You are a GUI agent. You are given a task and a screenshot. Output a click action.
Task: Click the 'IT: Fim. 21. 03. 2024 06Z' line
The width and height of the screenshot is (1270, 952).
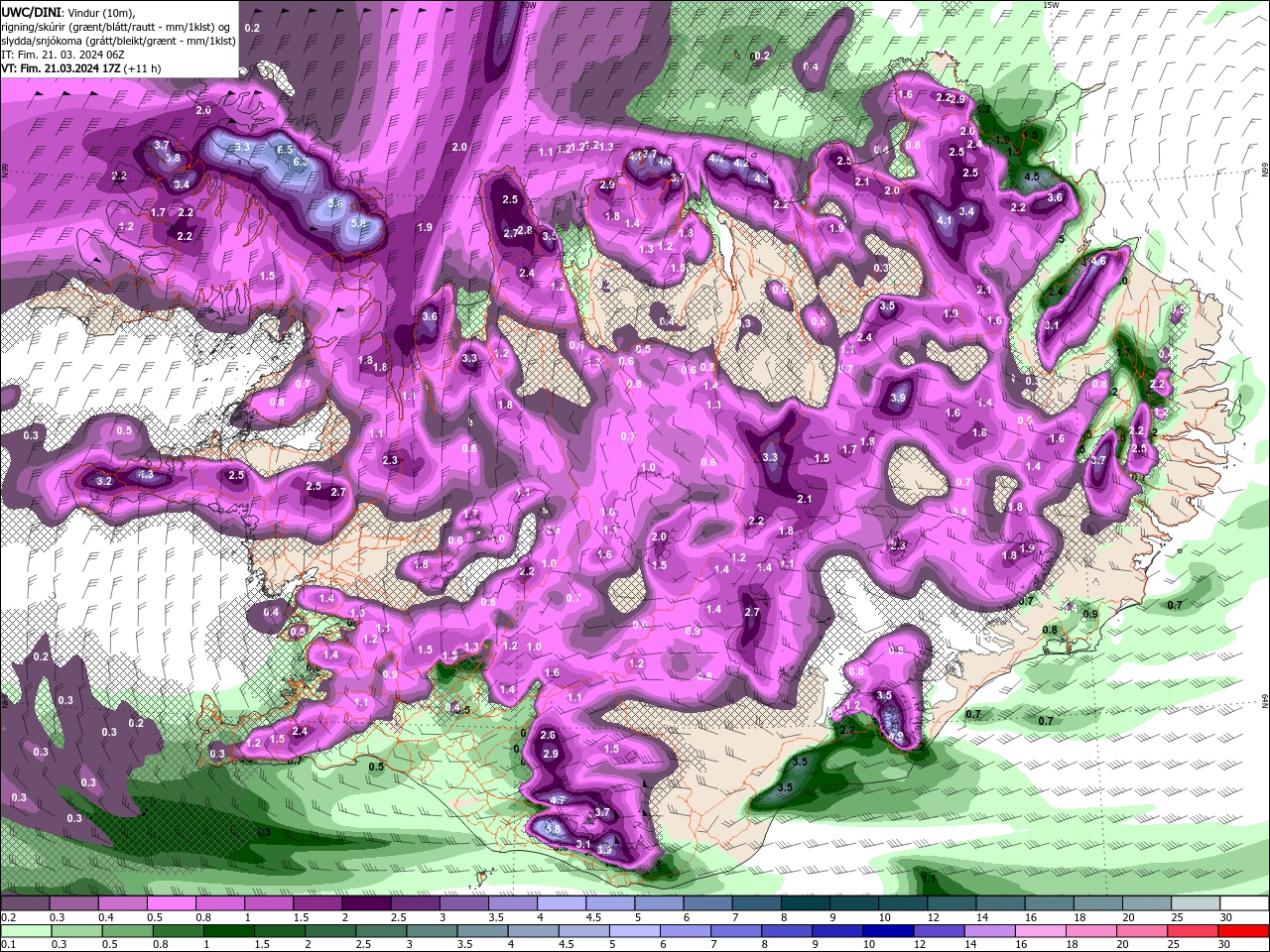tap(64, 54)
